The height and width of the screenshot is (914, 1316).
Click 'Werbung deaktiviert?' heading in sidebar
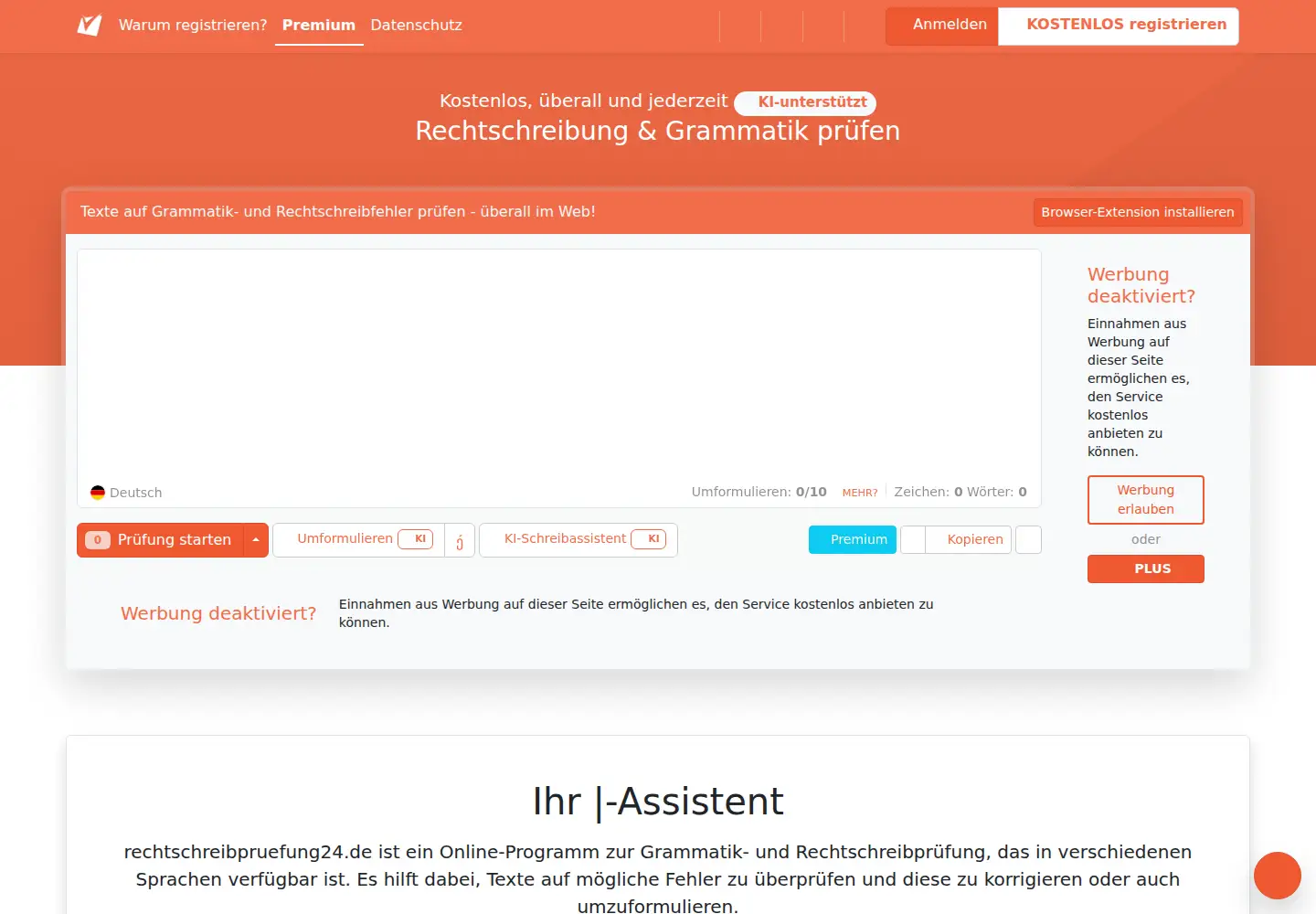[x=1141, y=285]
